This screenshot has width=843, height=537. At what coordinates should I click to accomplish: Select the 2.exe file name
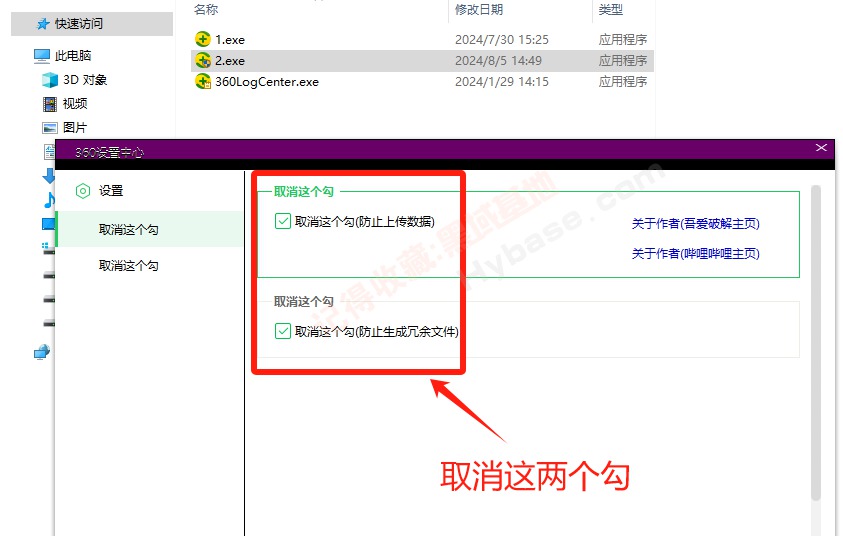230,61
